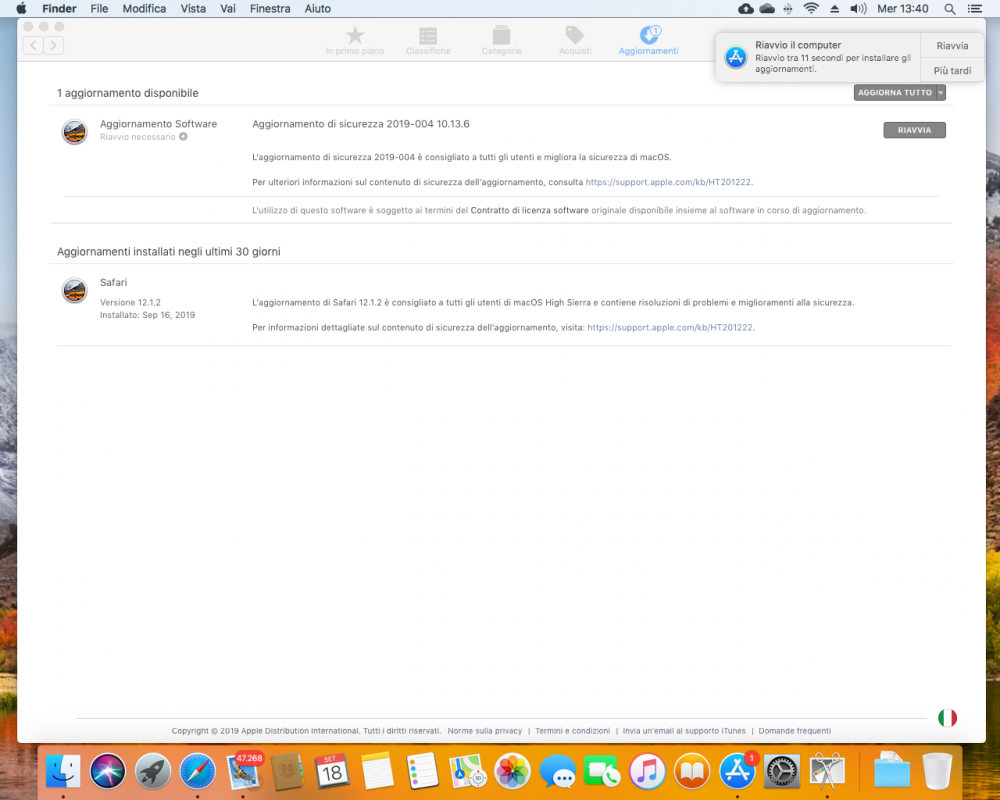Open App Store from the Dock
This screenshot has height=800, width=1000.
[737, 771]
